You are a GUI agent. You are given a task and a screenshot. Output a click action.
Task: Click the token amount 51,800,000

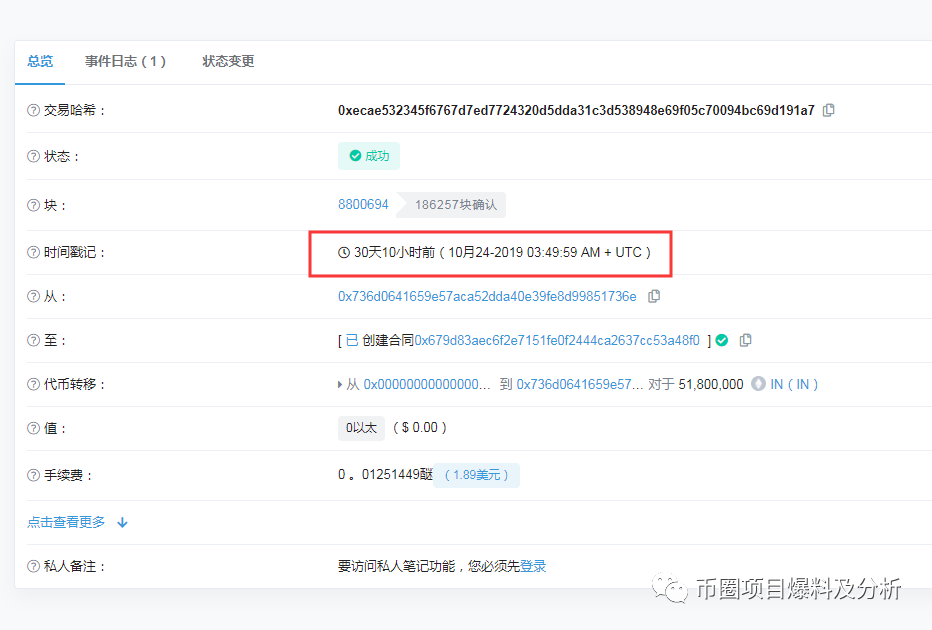tap(711, 384)
